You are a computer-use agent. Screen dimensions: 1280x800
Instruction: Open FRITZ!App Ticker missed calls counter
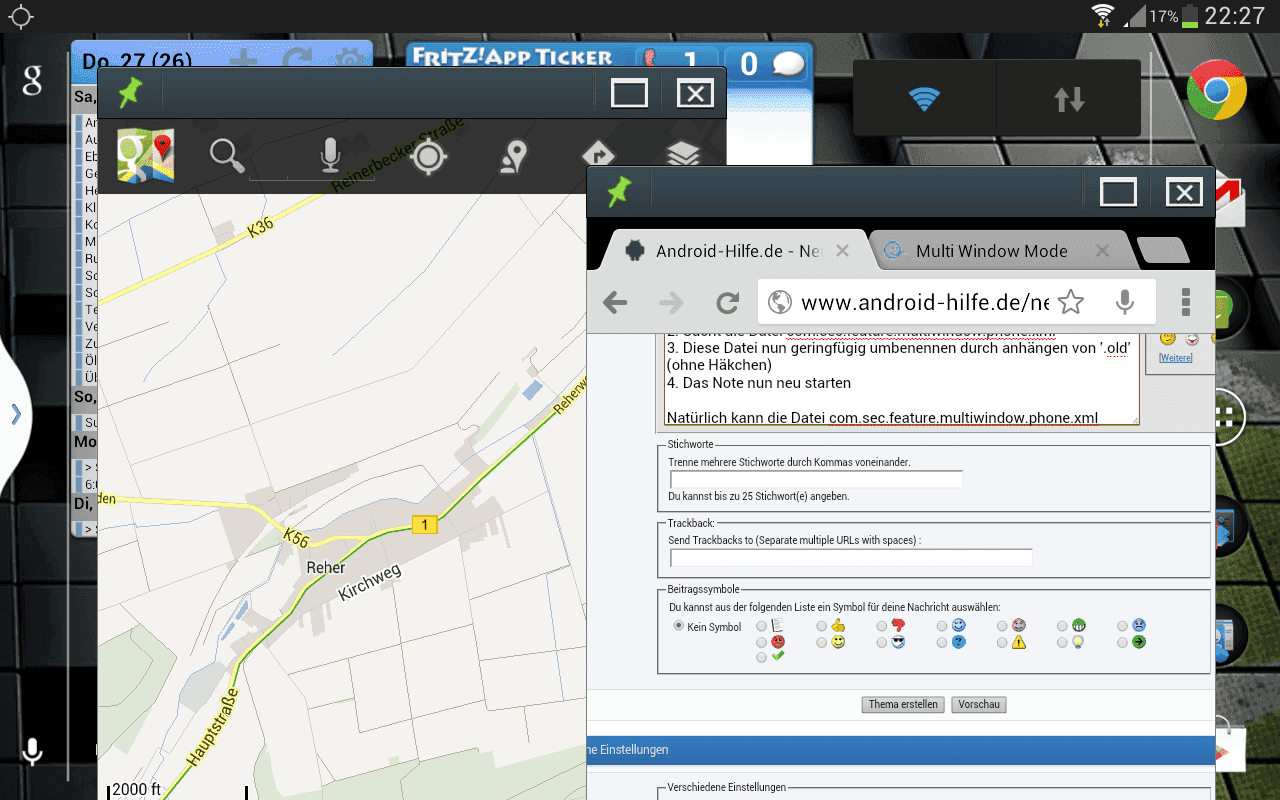(x=677, y=63)
